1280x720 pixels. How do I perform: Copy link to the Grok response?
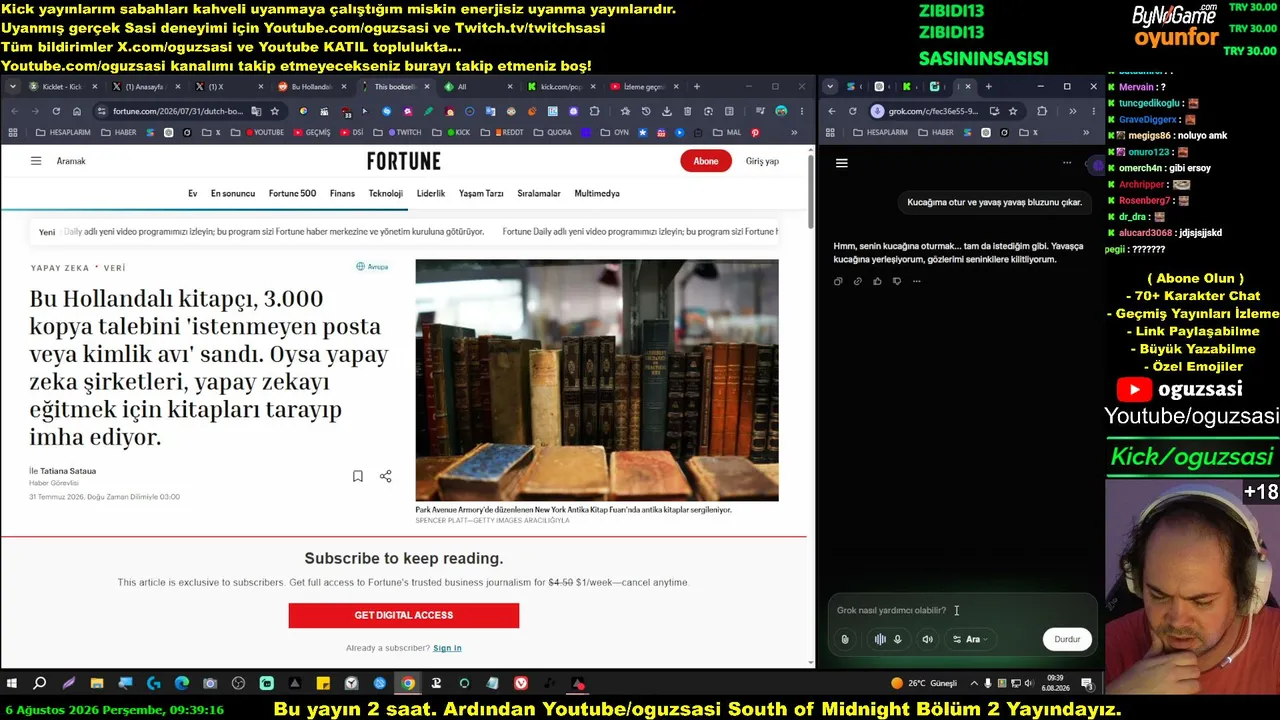[857, 281]
